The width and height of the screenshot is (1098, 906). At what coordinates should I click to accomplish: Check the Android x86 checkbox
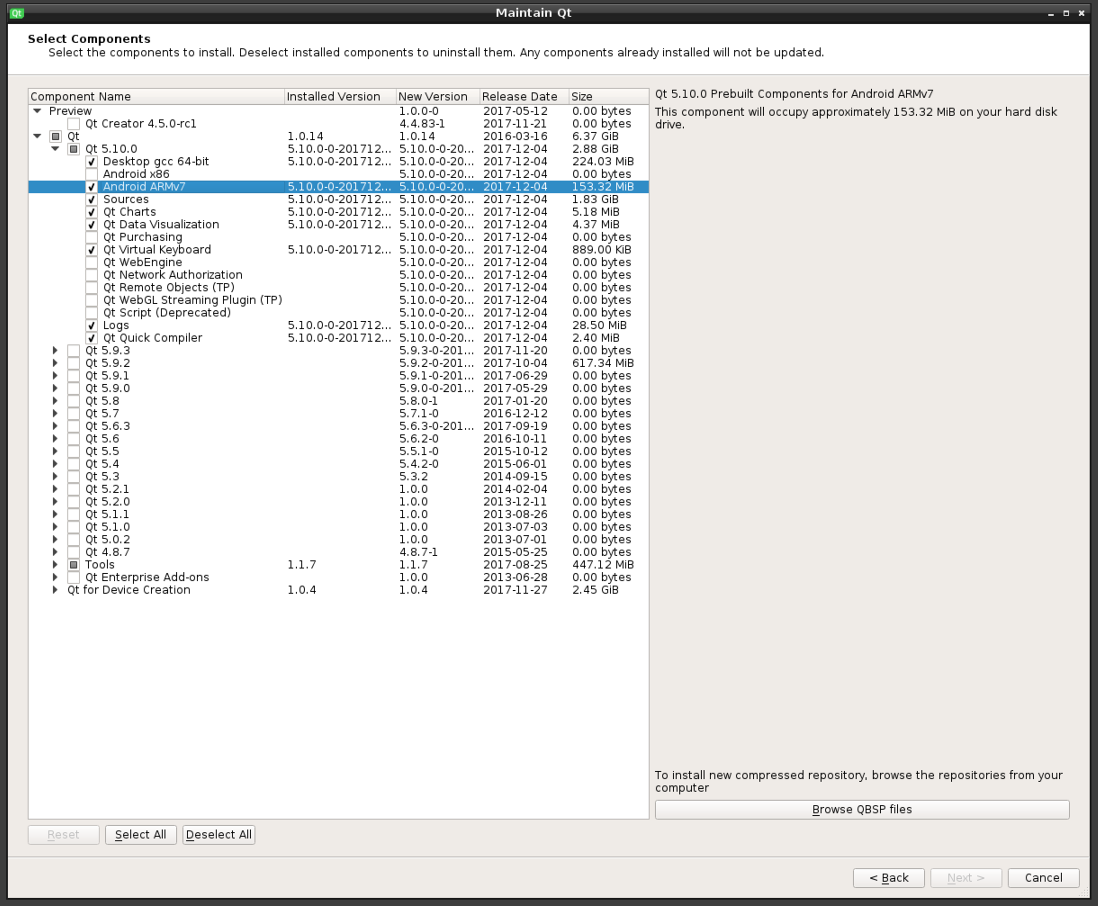(91, 174)
